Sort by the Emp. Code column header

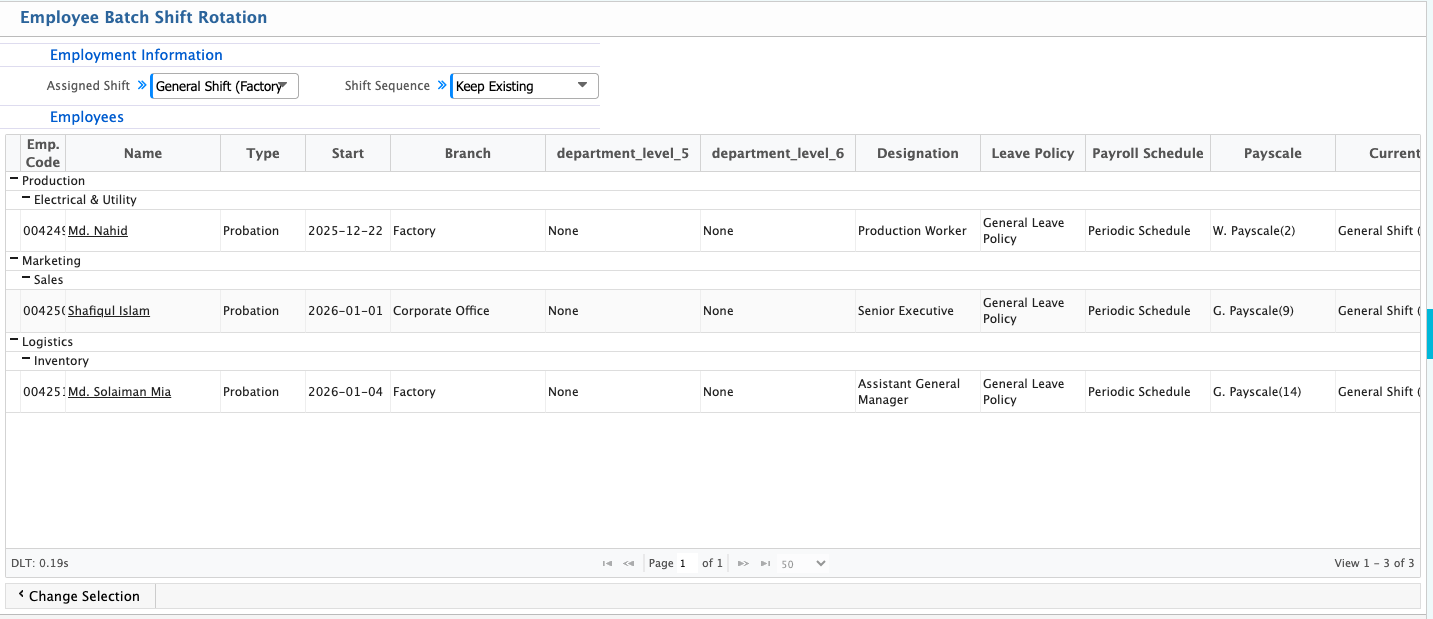click(x=43, y=153)
